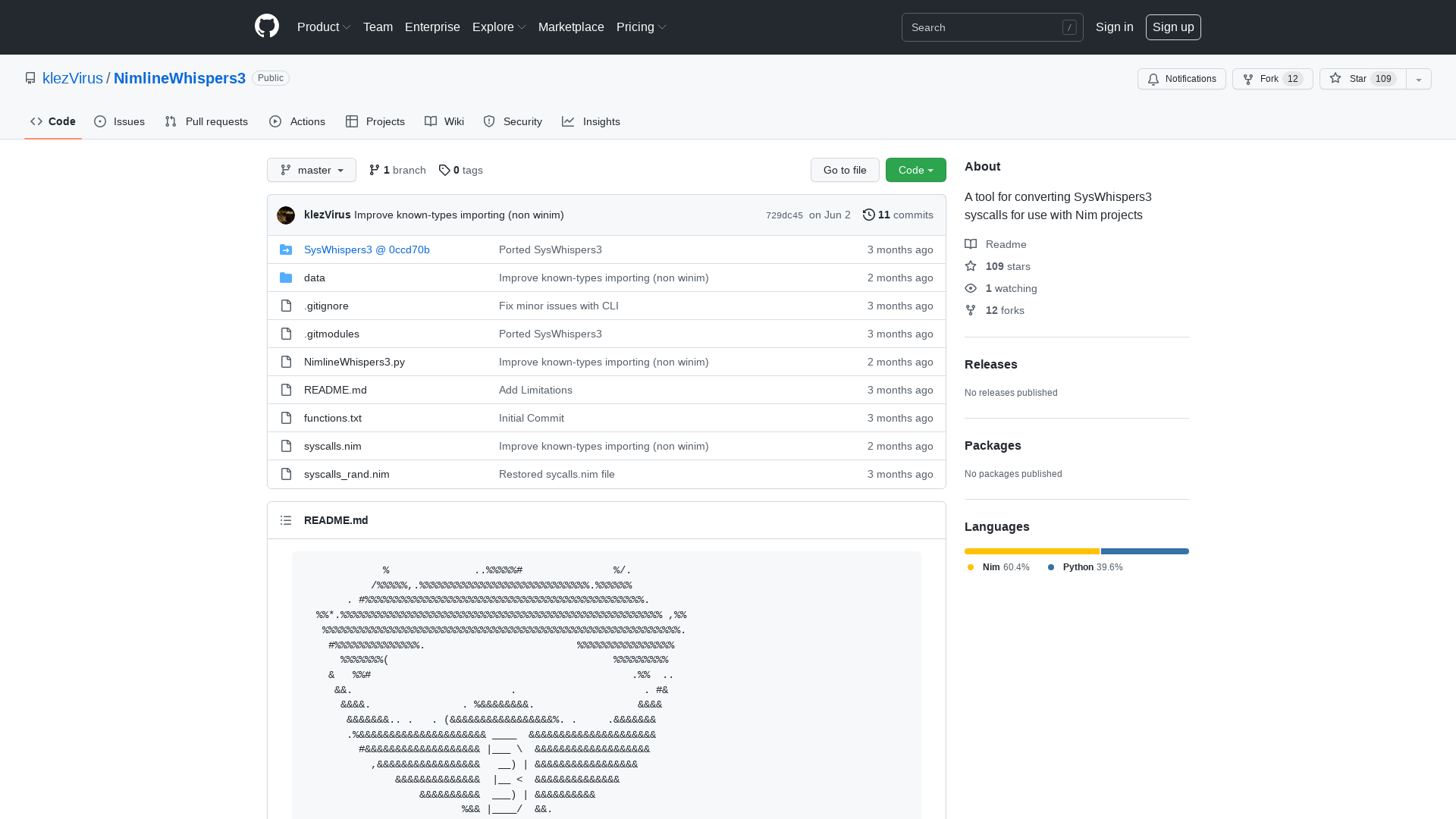Open commit hash 729dc45
The image size is (1456, 819).
point(784,215)
